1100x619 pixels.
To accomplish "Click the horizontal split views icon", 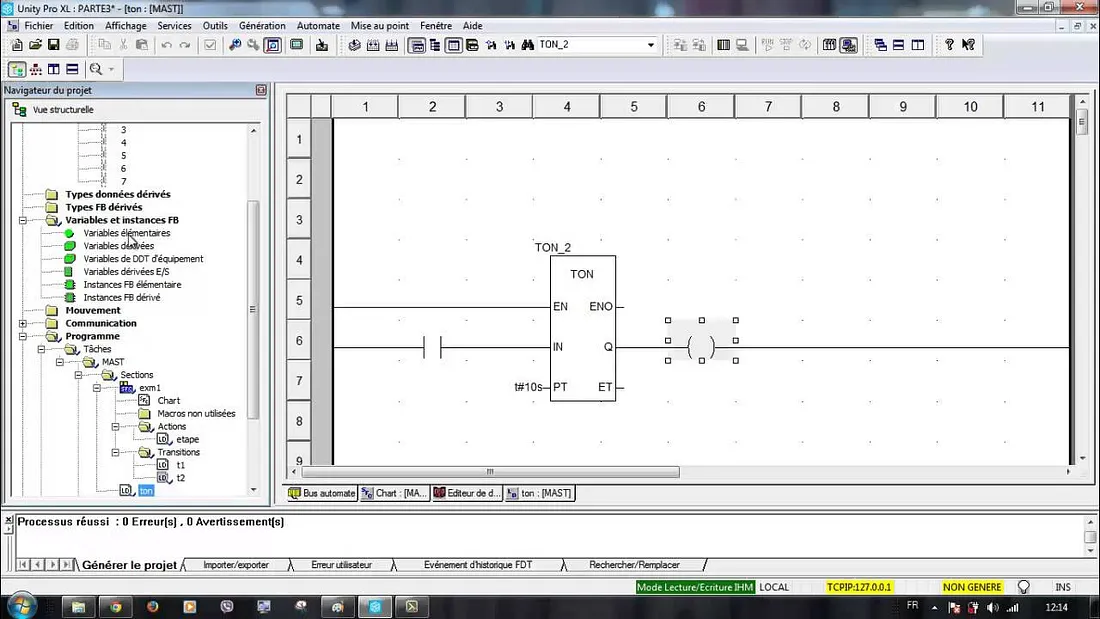I will click(x=72, y=69).
